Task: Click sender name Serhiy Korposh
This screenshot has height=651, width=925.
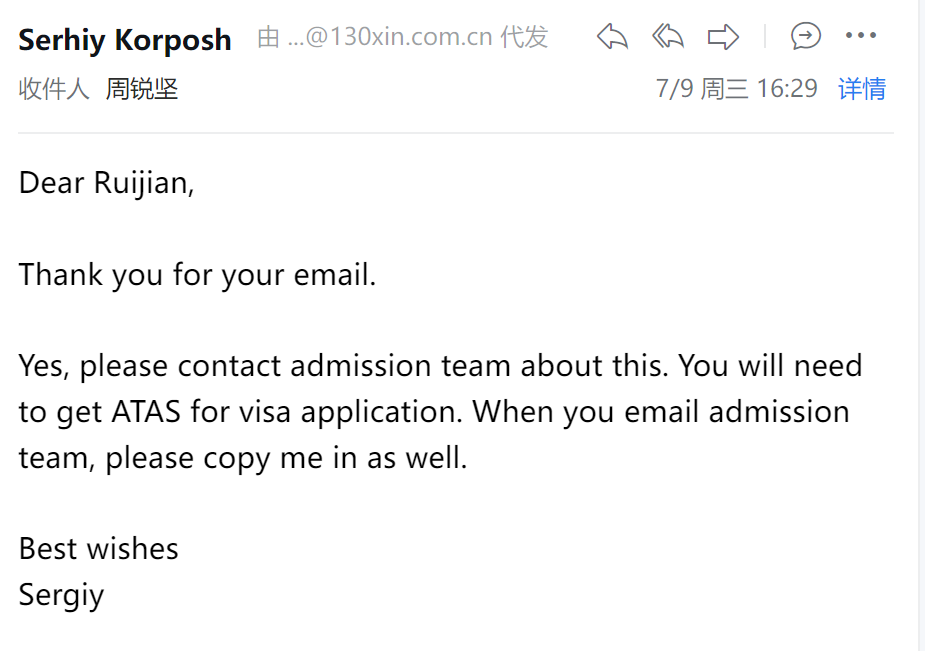Action: click(x=125, y=40)
